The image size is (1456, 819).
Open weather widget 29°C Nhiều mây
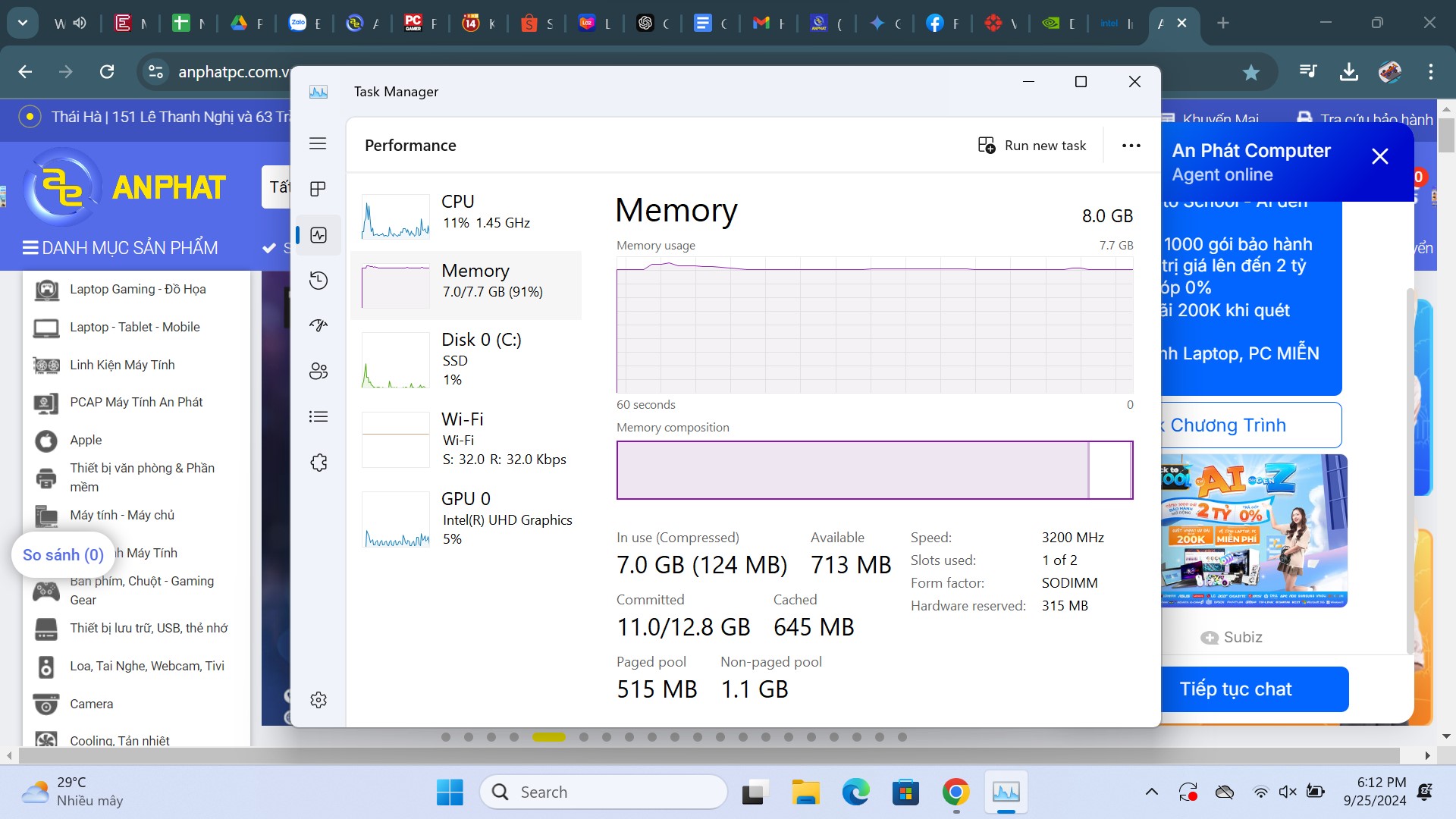click(x=73, y=792)
